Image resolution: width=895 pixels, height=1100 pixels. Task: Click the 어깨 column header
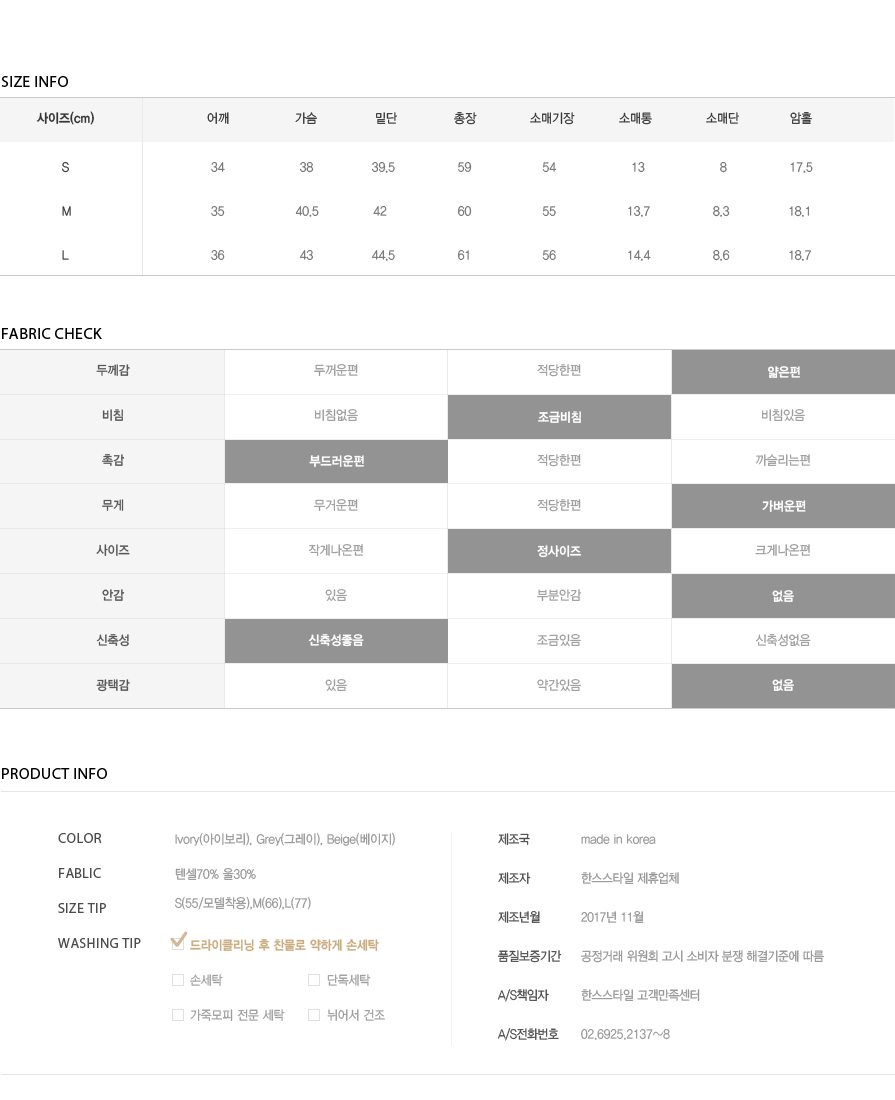point(218,119)
